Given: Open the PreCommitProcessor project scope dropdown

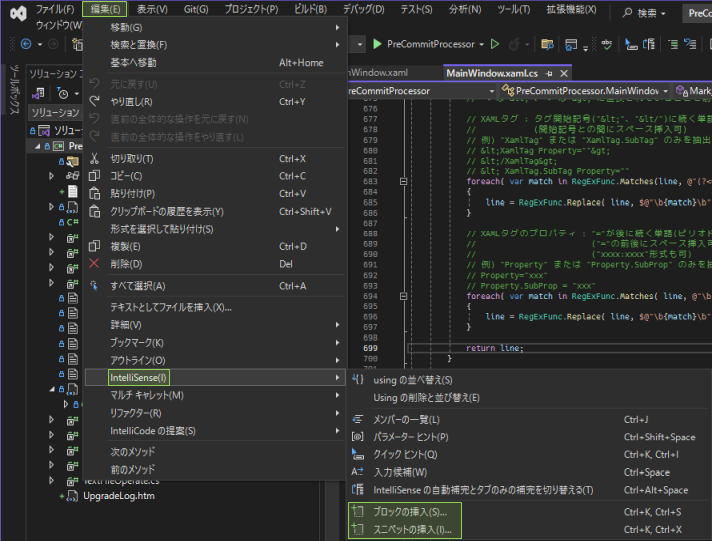Looking at the screenshot, I should tap(422, 91).
